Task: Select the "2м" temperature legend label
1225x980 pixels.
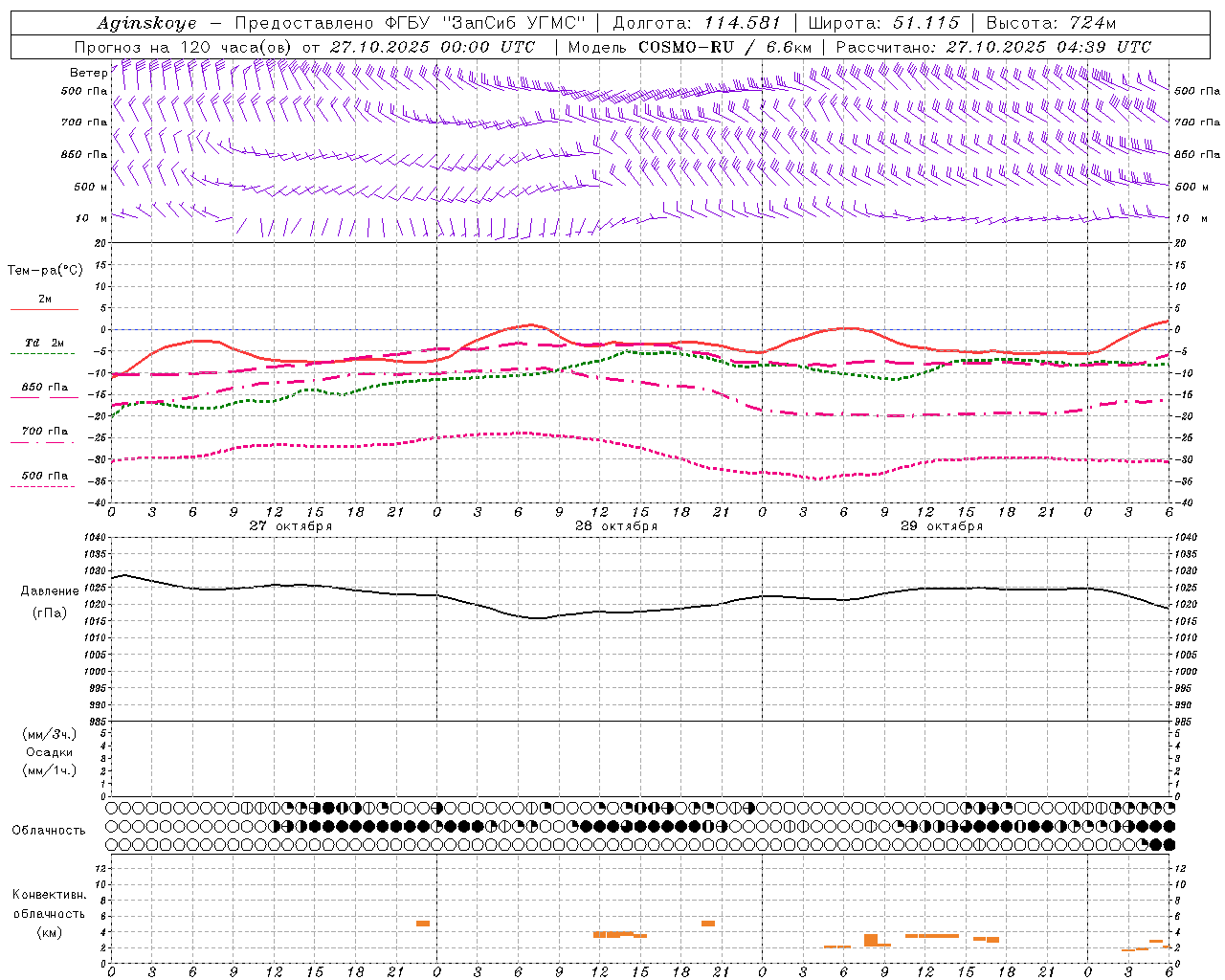Action: tap(45, 299)
